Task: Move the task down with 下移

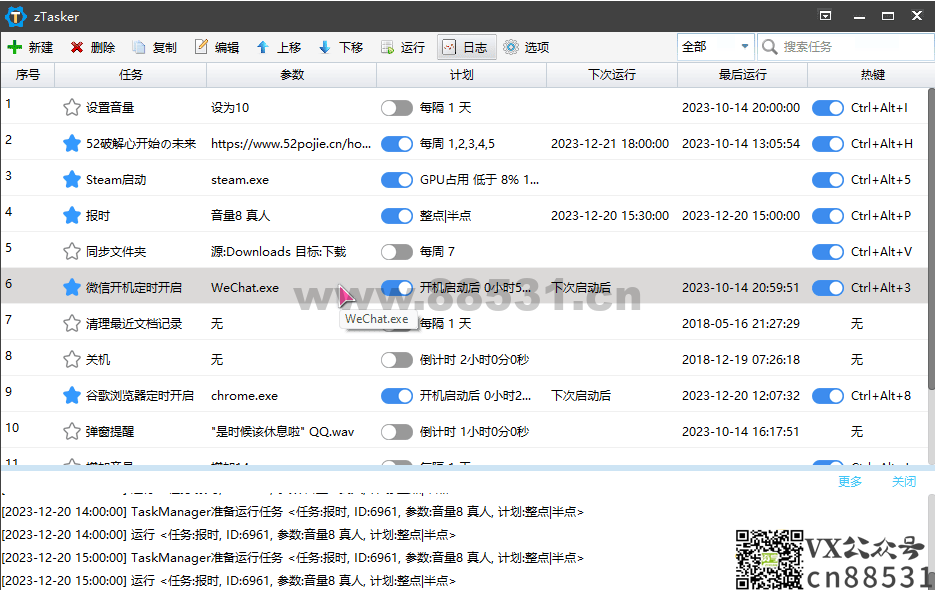Action: 341,47
